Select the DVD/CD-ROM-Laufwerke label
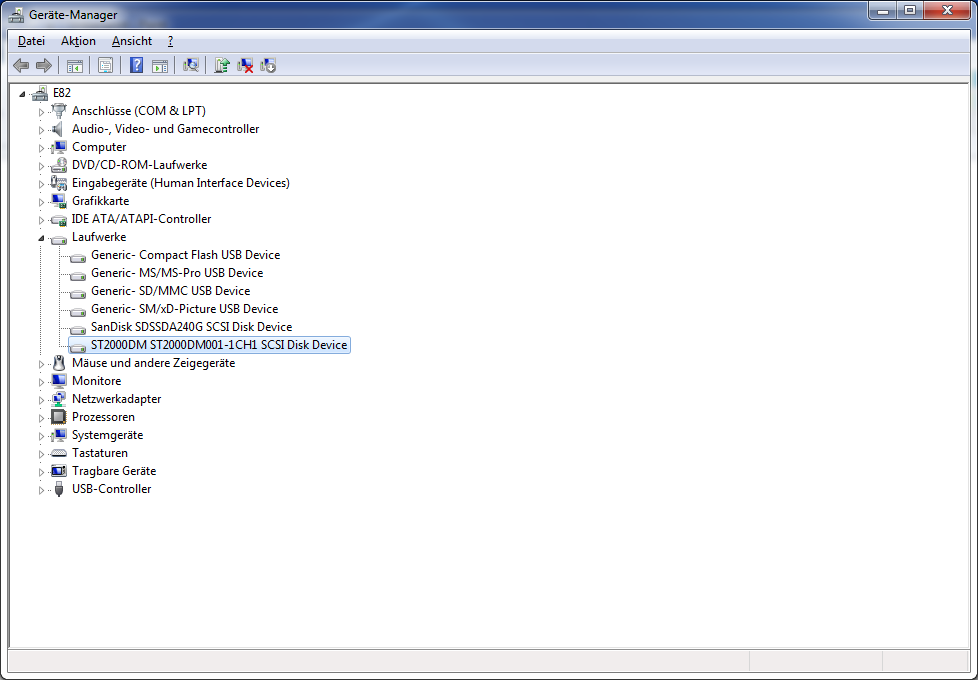The width and height of the screenshot is (978, 680). click(139, 165)
